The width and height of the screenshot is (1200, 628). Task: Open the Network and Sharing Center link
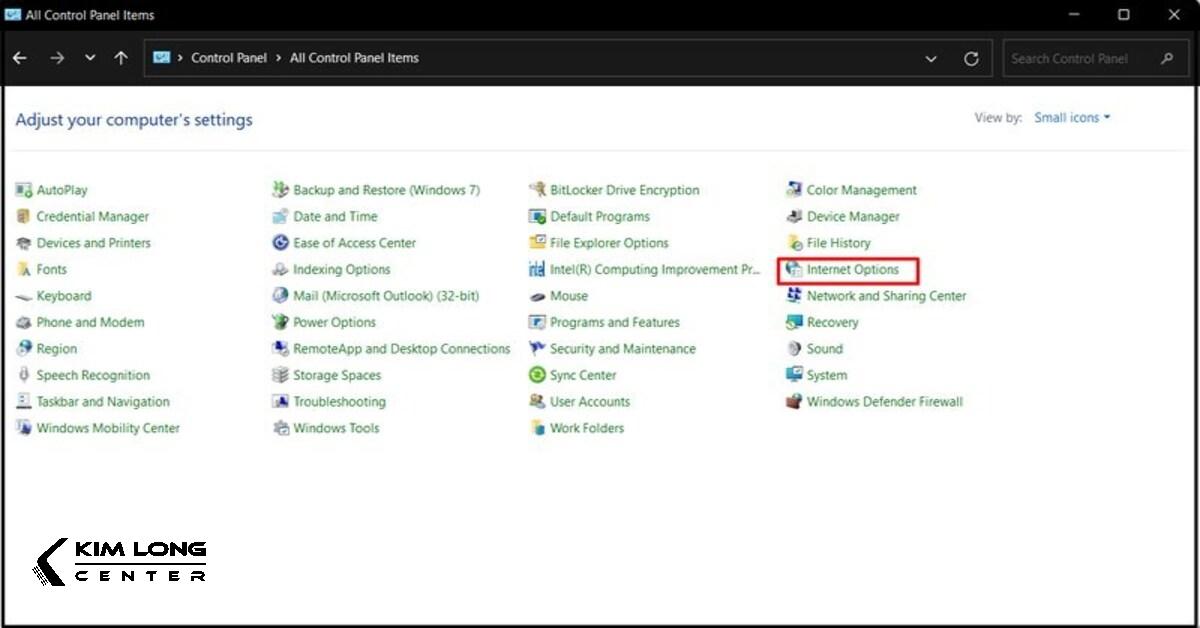click(886, 296)
